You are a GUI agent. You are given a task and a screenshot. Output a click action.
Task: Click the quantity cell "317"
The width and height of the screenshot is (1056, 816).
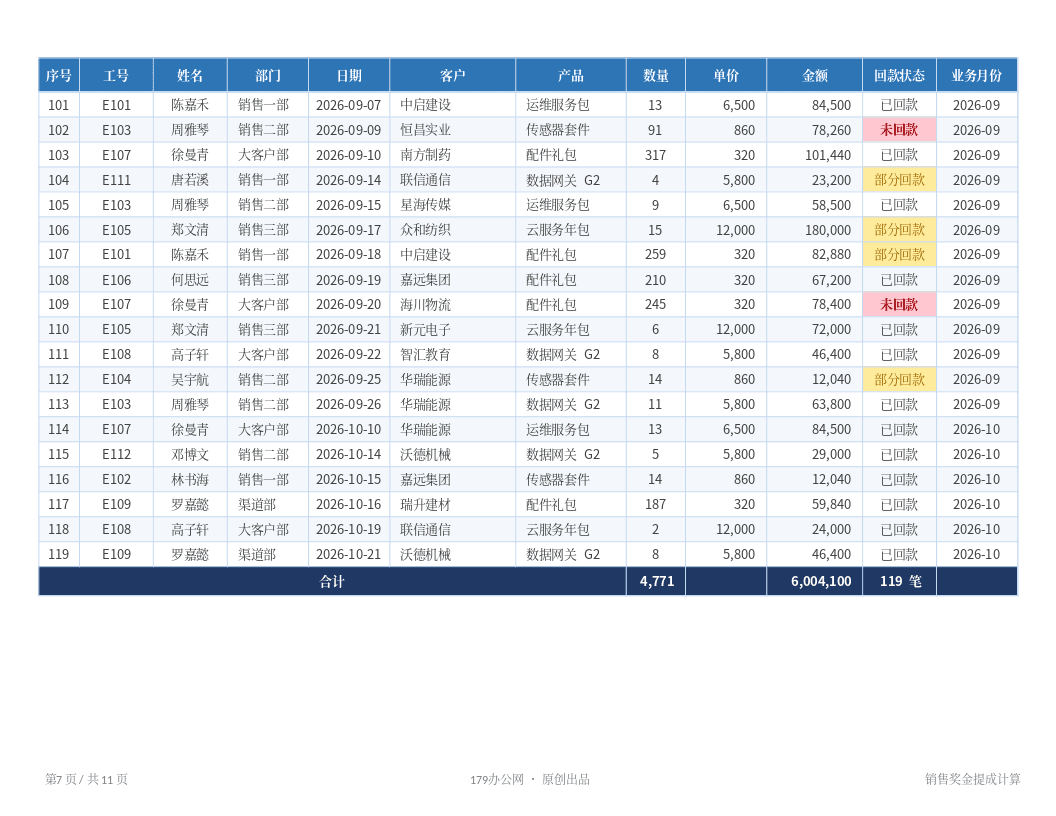655,155
